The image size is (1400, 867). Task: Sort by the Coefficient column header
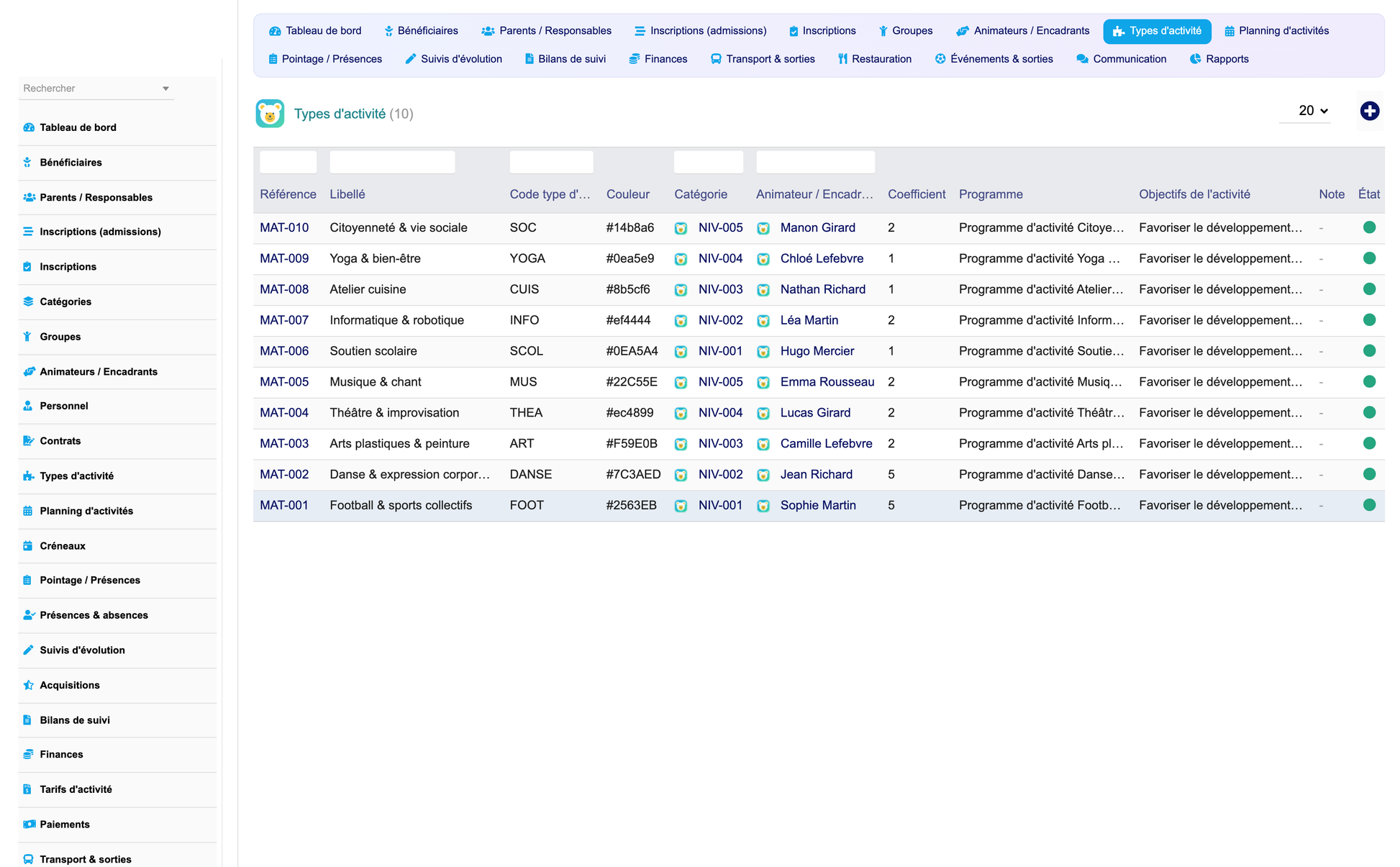917,194
